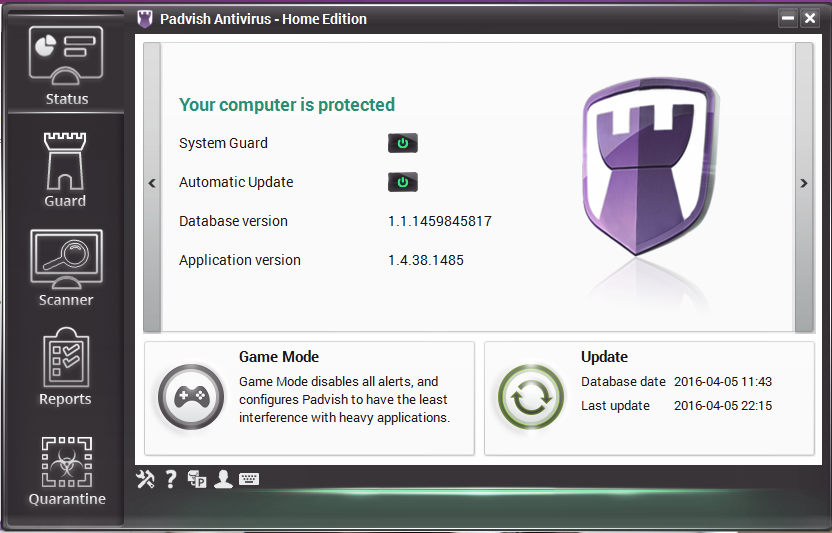
Task: Open the Reports clipboard section
Action: click(x=66, y=357)
